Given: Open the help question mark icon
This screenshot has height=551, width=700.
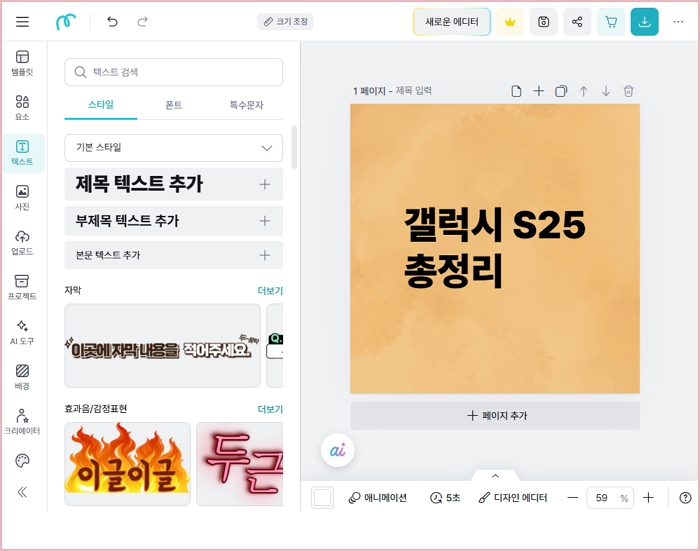Looking at the screenshot, I should click(685, 497).
